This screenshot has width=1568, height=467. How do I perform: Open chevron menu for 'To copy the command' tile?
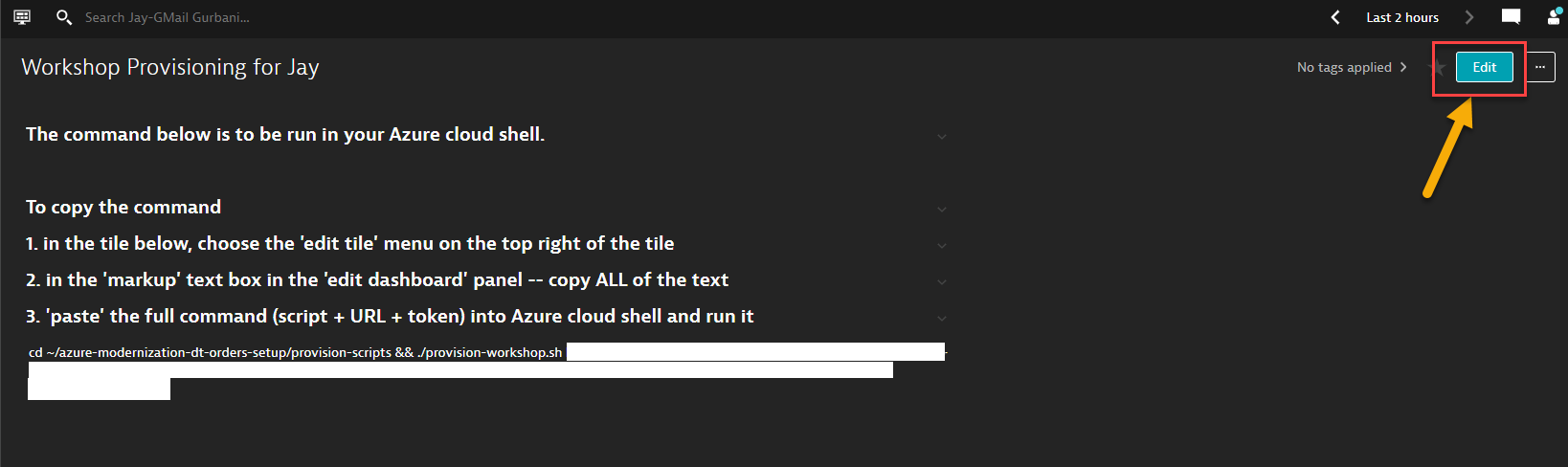(x=942, y=210)
